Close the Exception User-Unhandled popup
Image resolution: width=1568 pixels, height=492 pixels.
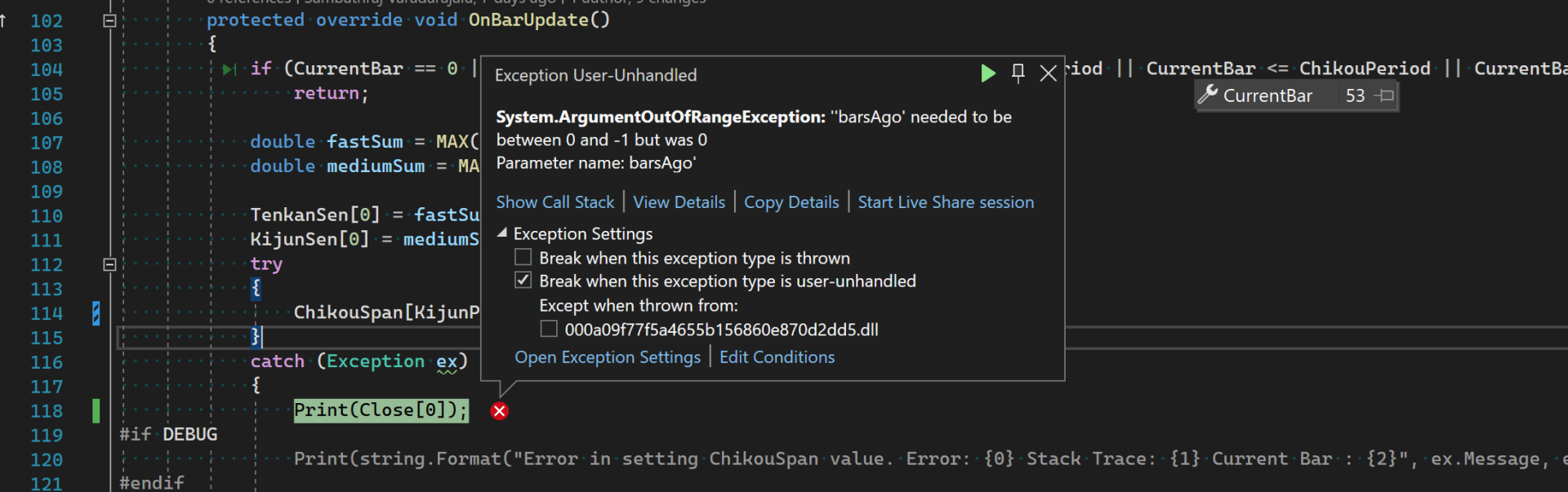click(x=1049, y=74)
